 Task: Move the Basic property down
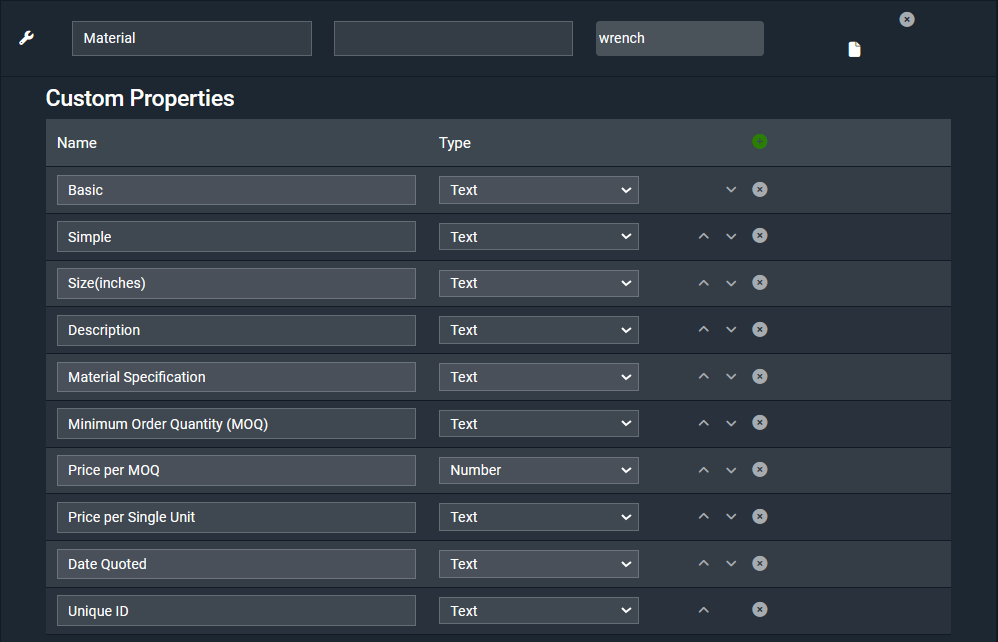[731, 190]
